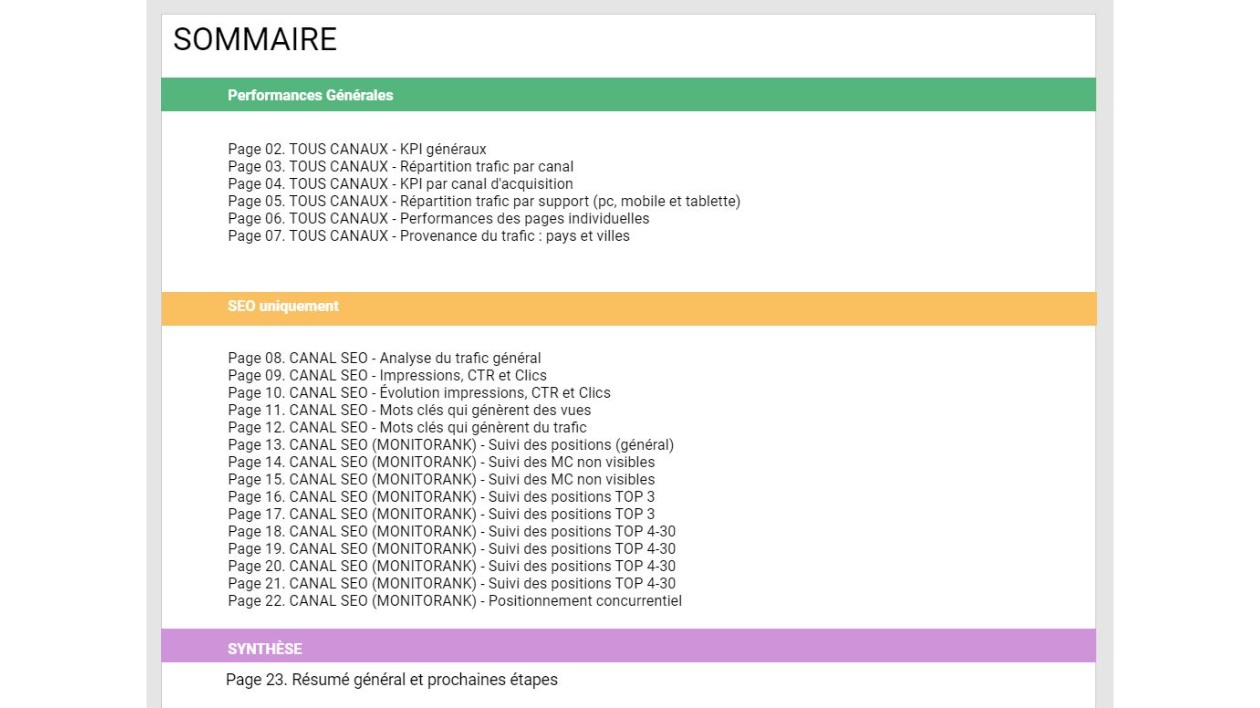Open Page 21 Suivi des positions TOP 4-30
This screenshot has width=1260, height=708.
[x=452, y=584]
